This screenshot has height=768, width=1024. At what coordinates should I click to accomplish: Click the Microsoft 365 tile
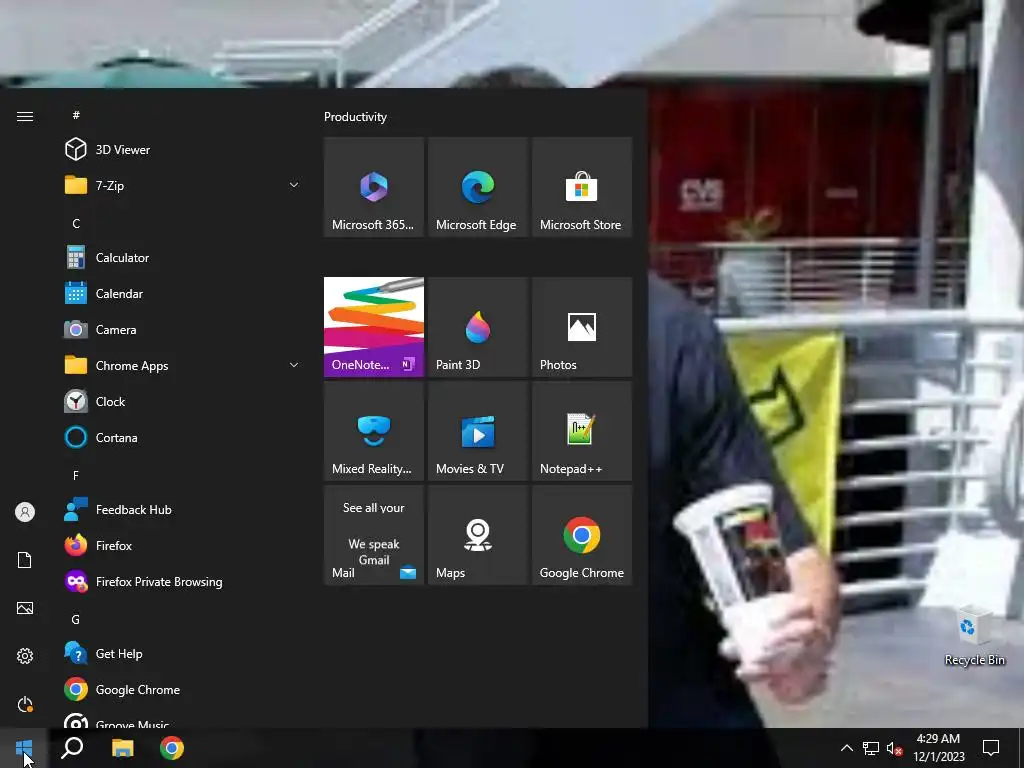click(x=374, y=187)
